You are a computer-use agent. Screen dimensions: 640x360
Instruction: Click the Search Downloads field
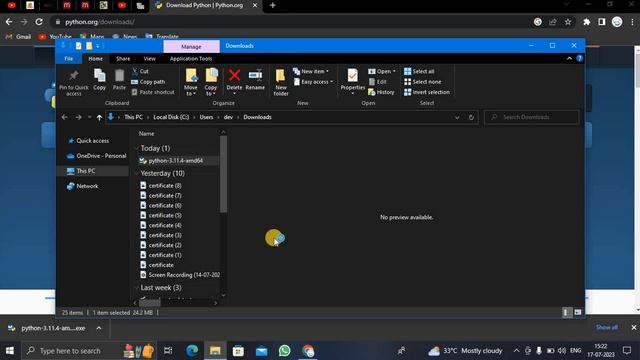(531, 117)
